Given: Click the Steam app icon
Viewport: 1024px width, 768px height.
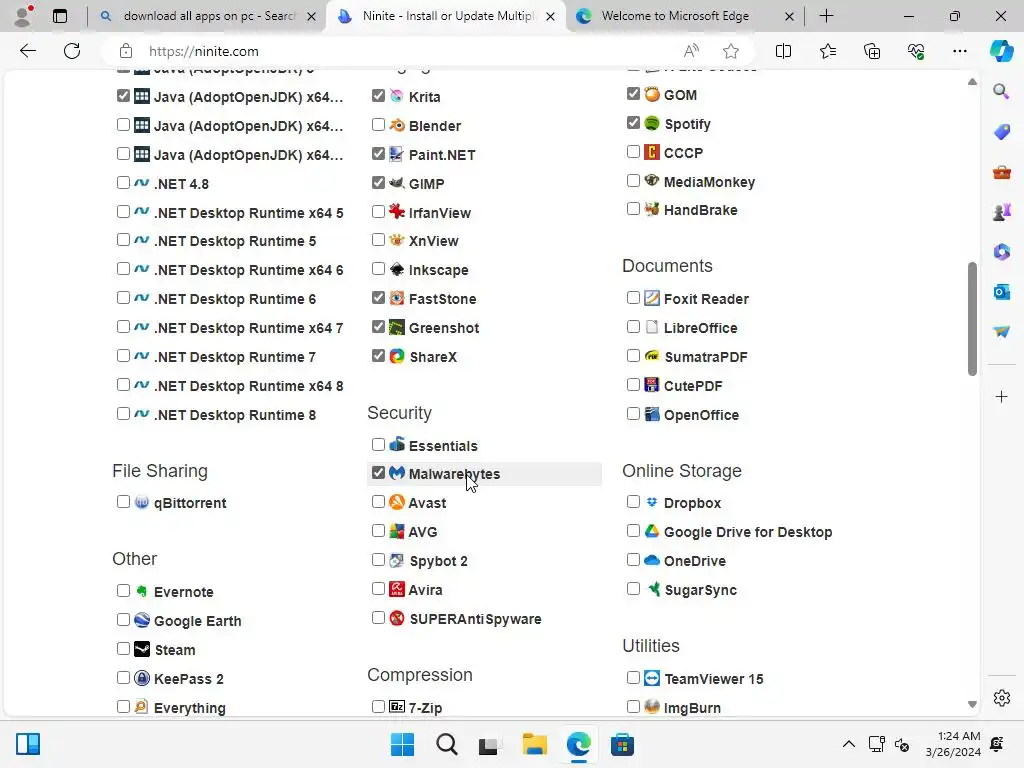Looking at the screenshot, I should click(x=142, y=649).
